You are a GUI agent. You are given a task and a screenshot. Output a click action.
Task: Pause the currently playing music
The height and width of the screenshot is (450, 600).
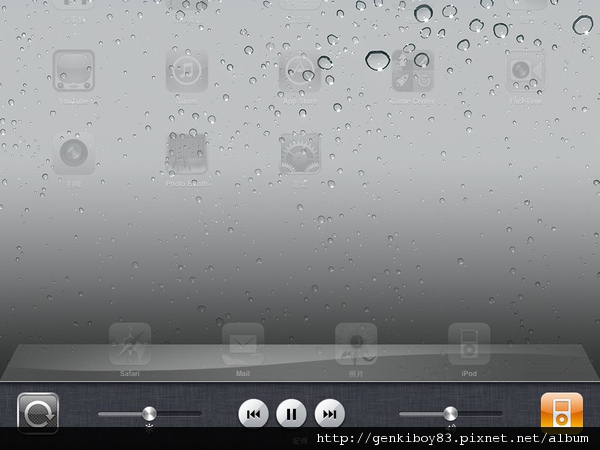pyautogui.click(x=290, y=413)
